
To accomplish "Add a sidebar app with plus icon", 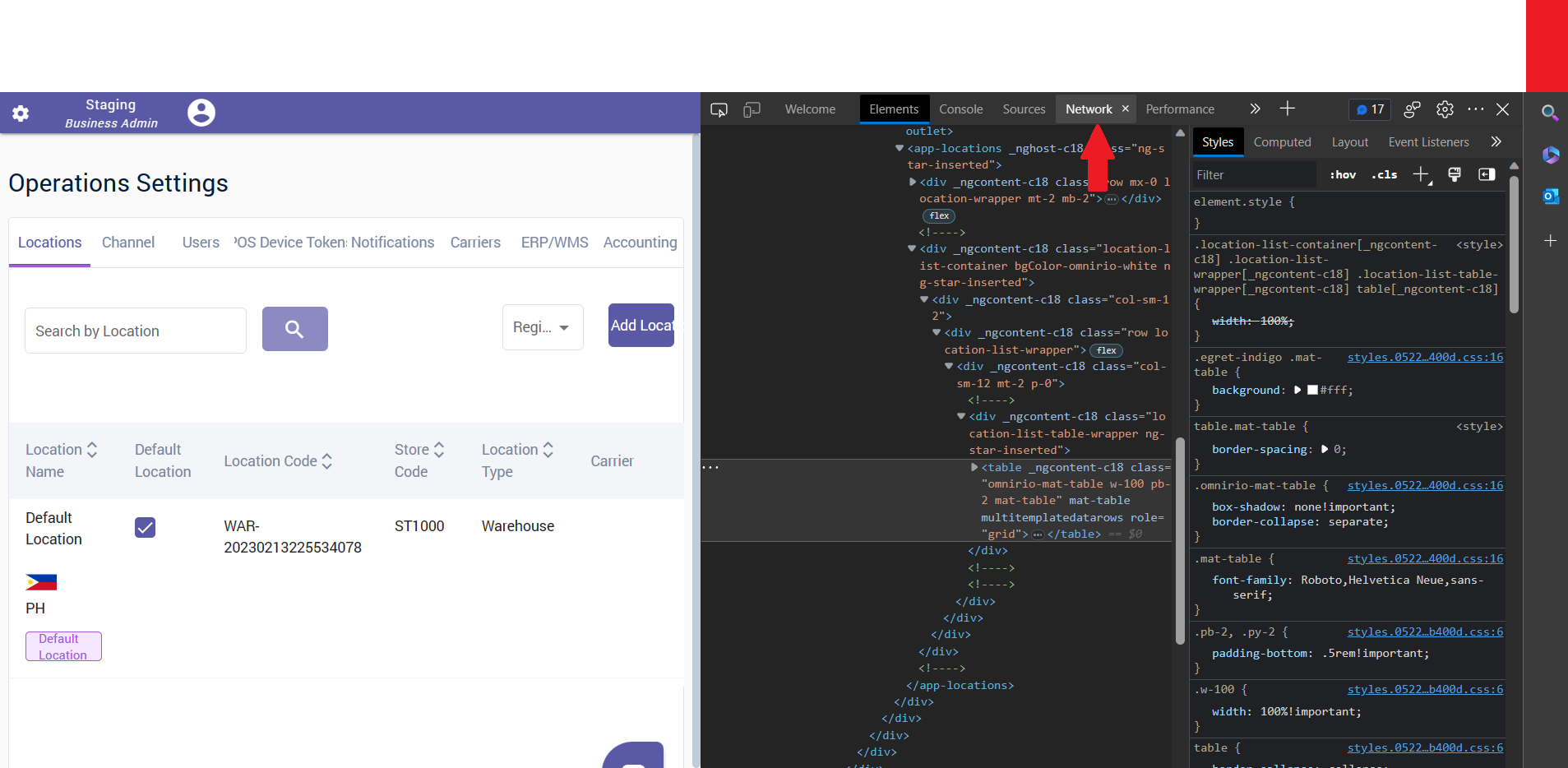I will [1550, 241].
